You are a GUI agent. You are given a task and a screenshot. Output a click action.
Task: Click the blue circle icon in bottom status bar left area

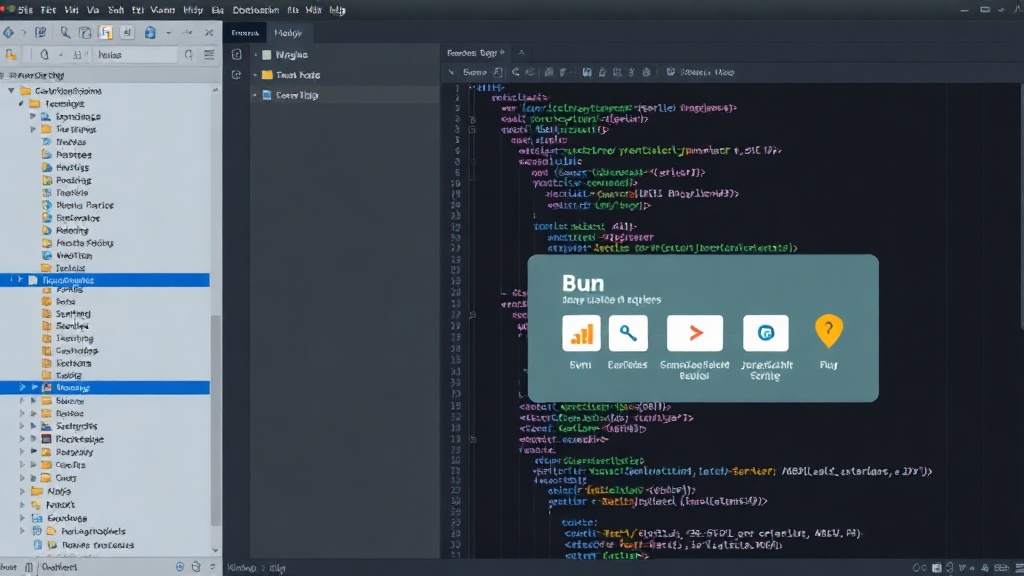click(180, 568)
